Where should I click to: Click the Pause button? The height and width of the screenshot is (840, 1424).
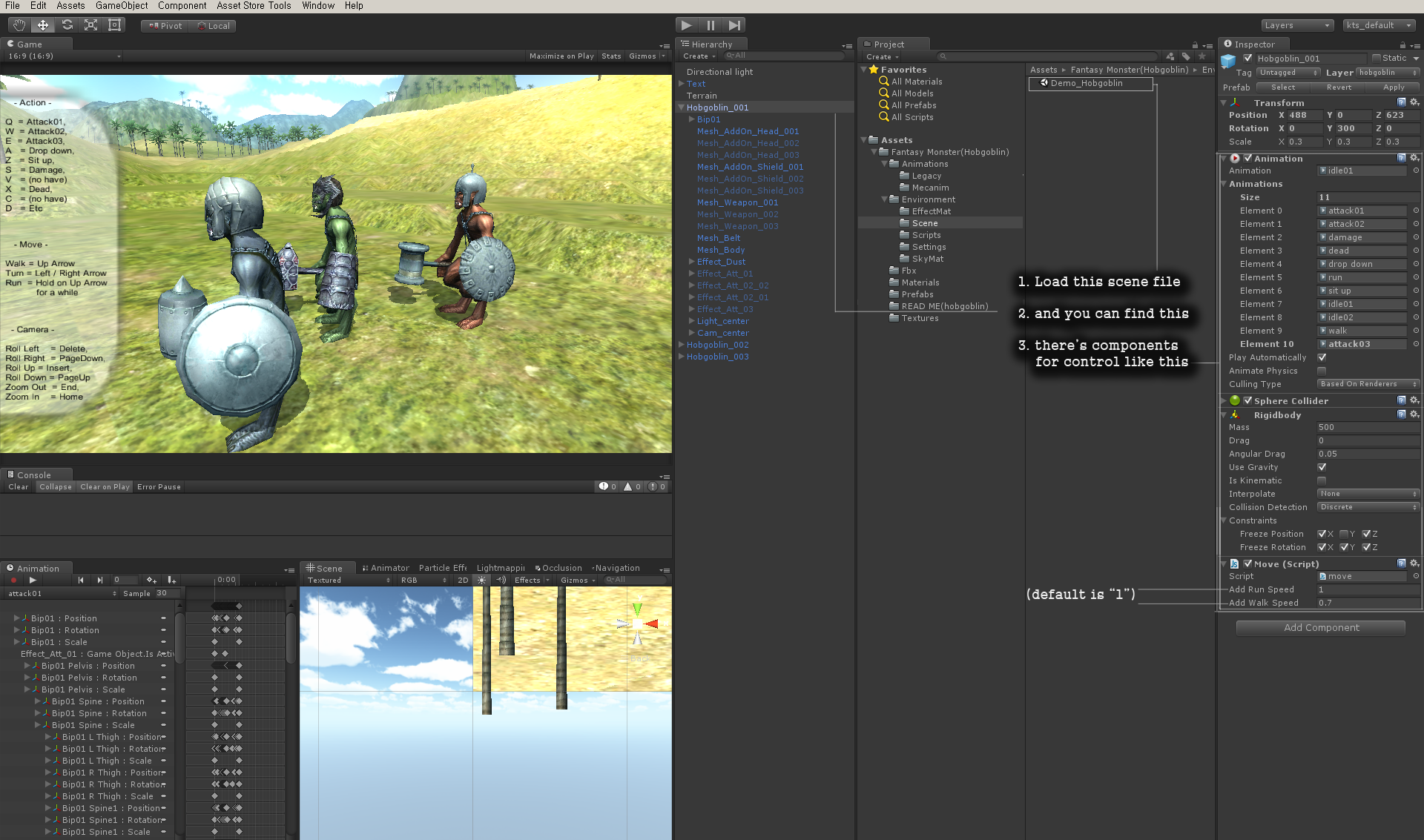(711, 25)
